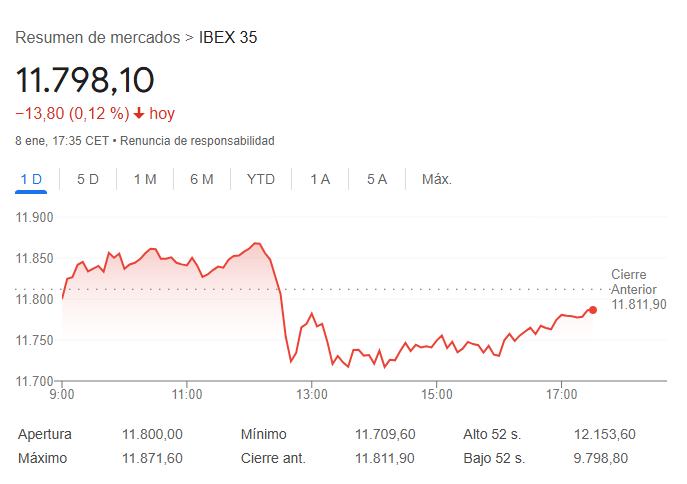The image size is (687, 484).
Task: Switch to the 1 A yearly tab
Action: 320,179
